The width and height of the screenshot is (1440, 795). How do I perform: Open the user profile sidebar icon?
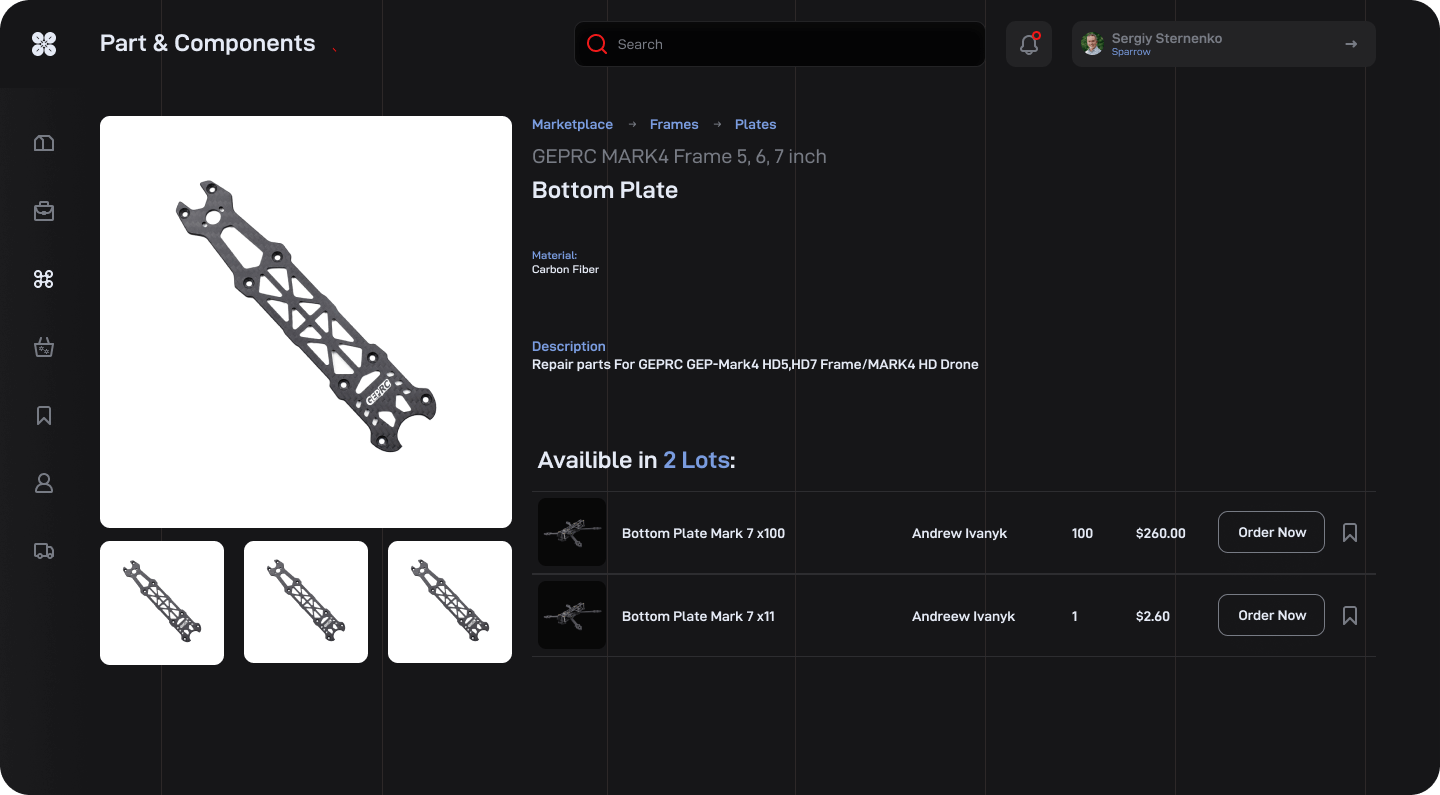[x=44, y=483]
